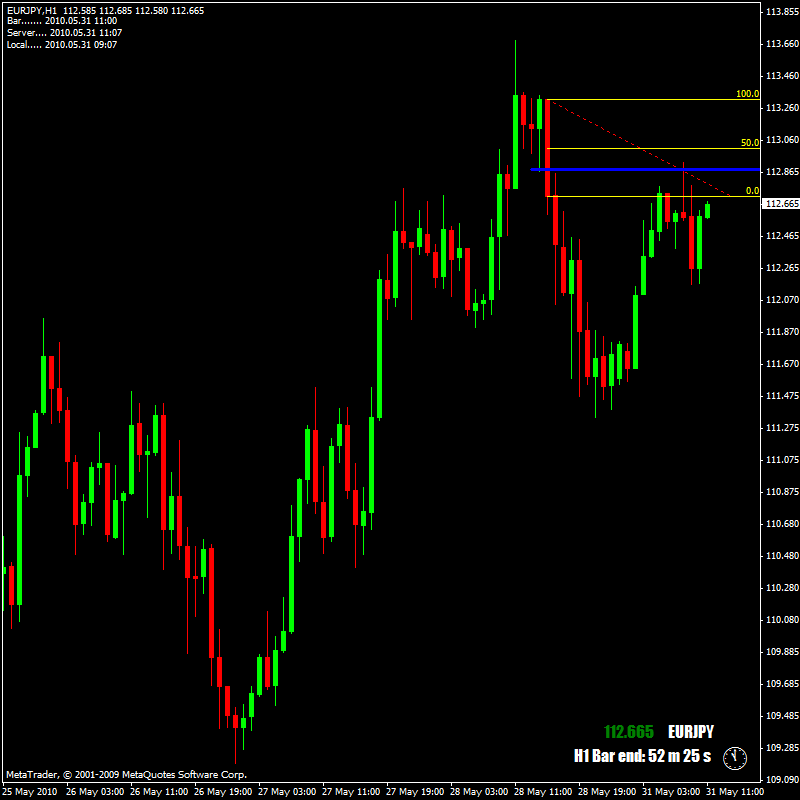This screenshot has width=800, height=800.
Task: Click the green 112.665 bid price
Action: point(629,732)
